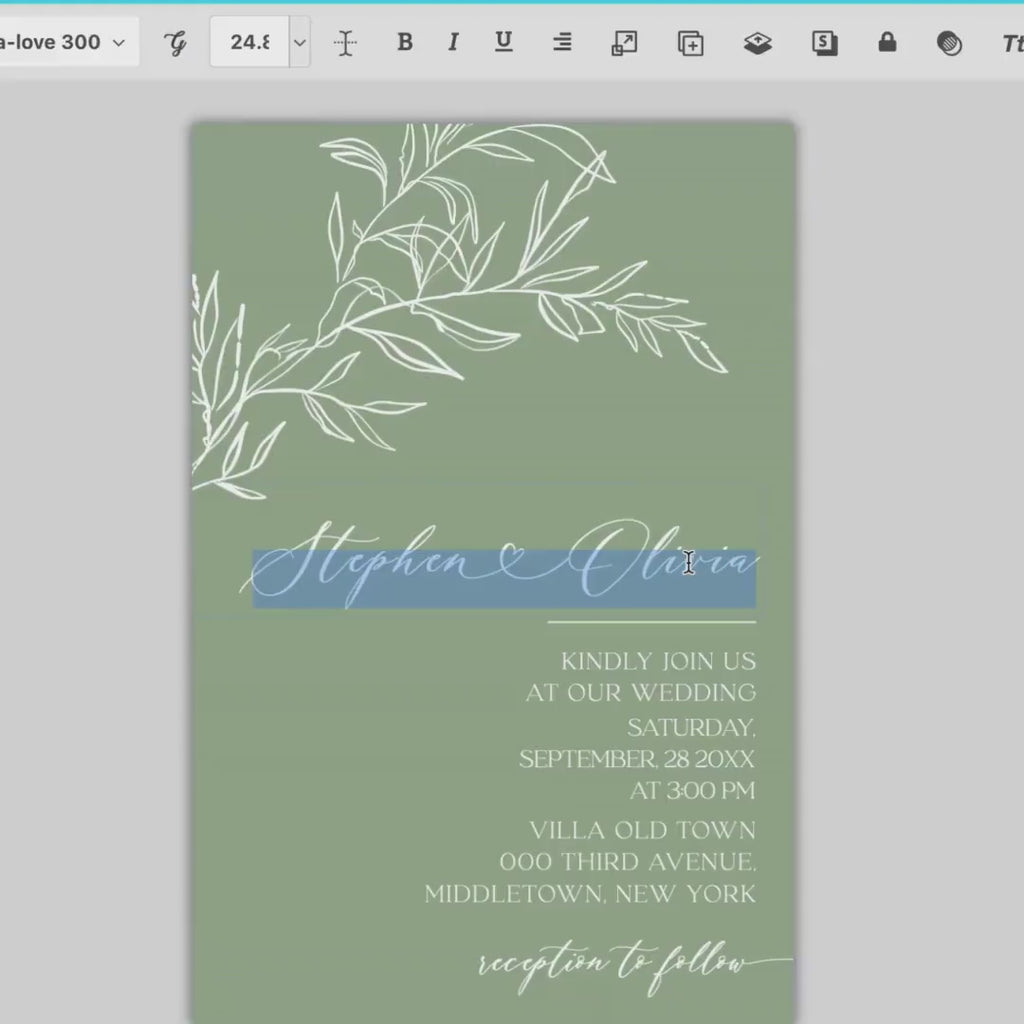Image resolution: width=1024 pixels, height=1024 pixels.
Task: Click the text case 'Tt' icon
Action: (x=1012, y=43)
